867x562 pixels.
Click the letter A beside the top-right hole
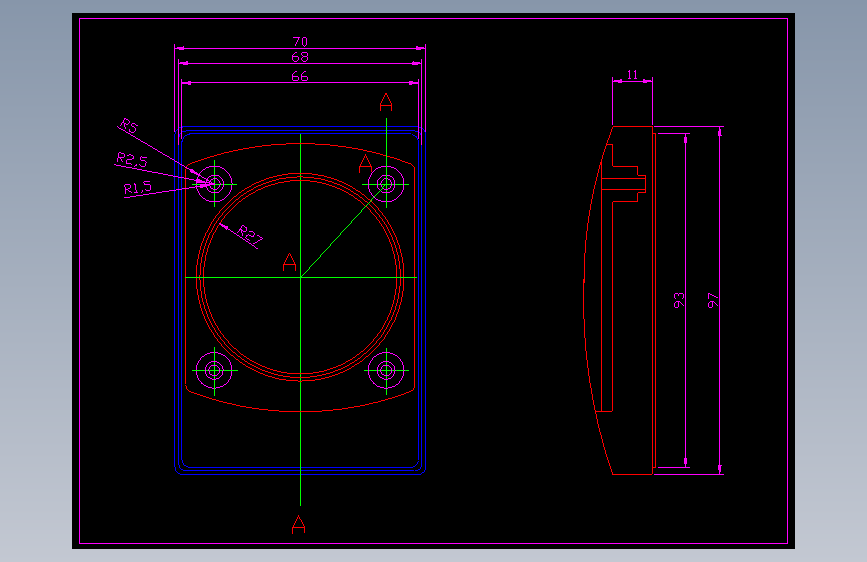tap(365, 164)
